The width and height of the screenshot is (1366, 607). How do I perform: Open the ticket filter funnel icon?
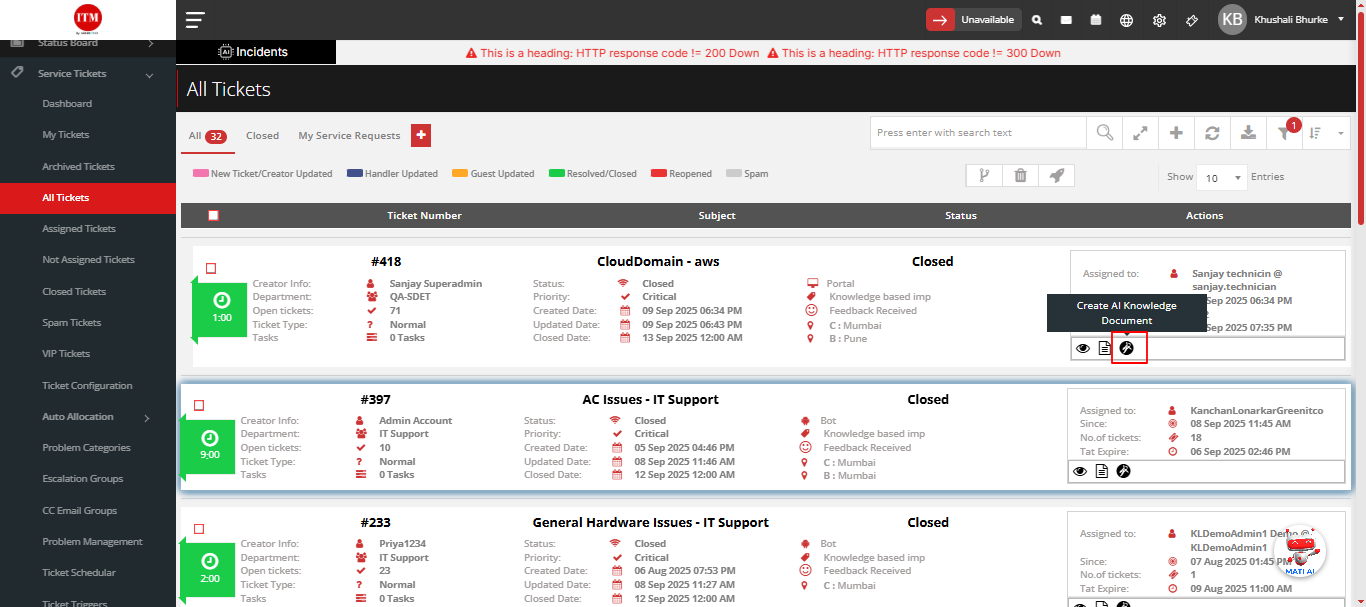[1283, 133]
